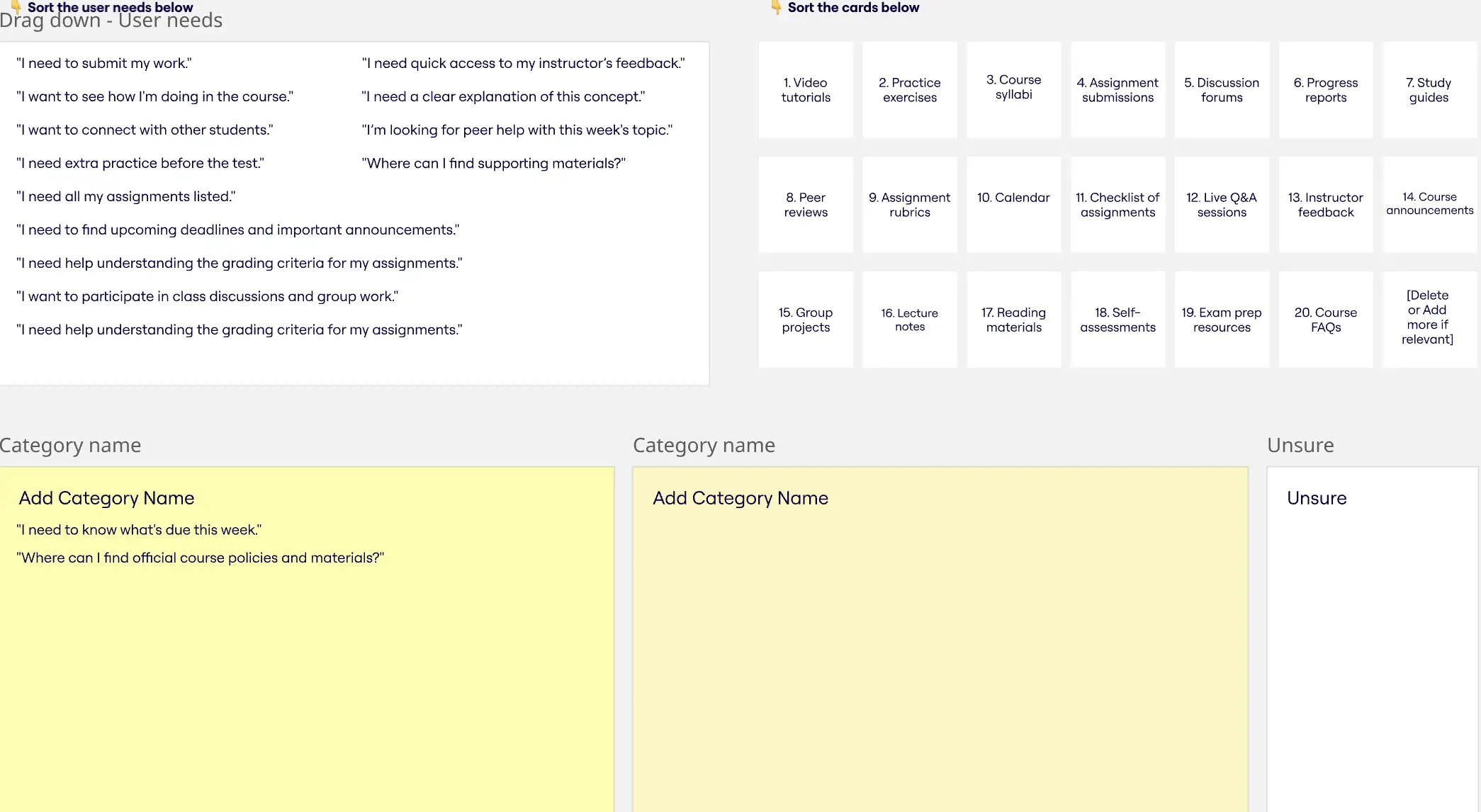The height and width of the screenshot is (812, 1481).
Task: Edit 'Add Category Name' in bright yellow box
Action: pyautogui.click(x=106, y=498)
